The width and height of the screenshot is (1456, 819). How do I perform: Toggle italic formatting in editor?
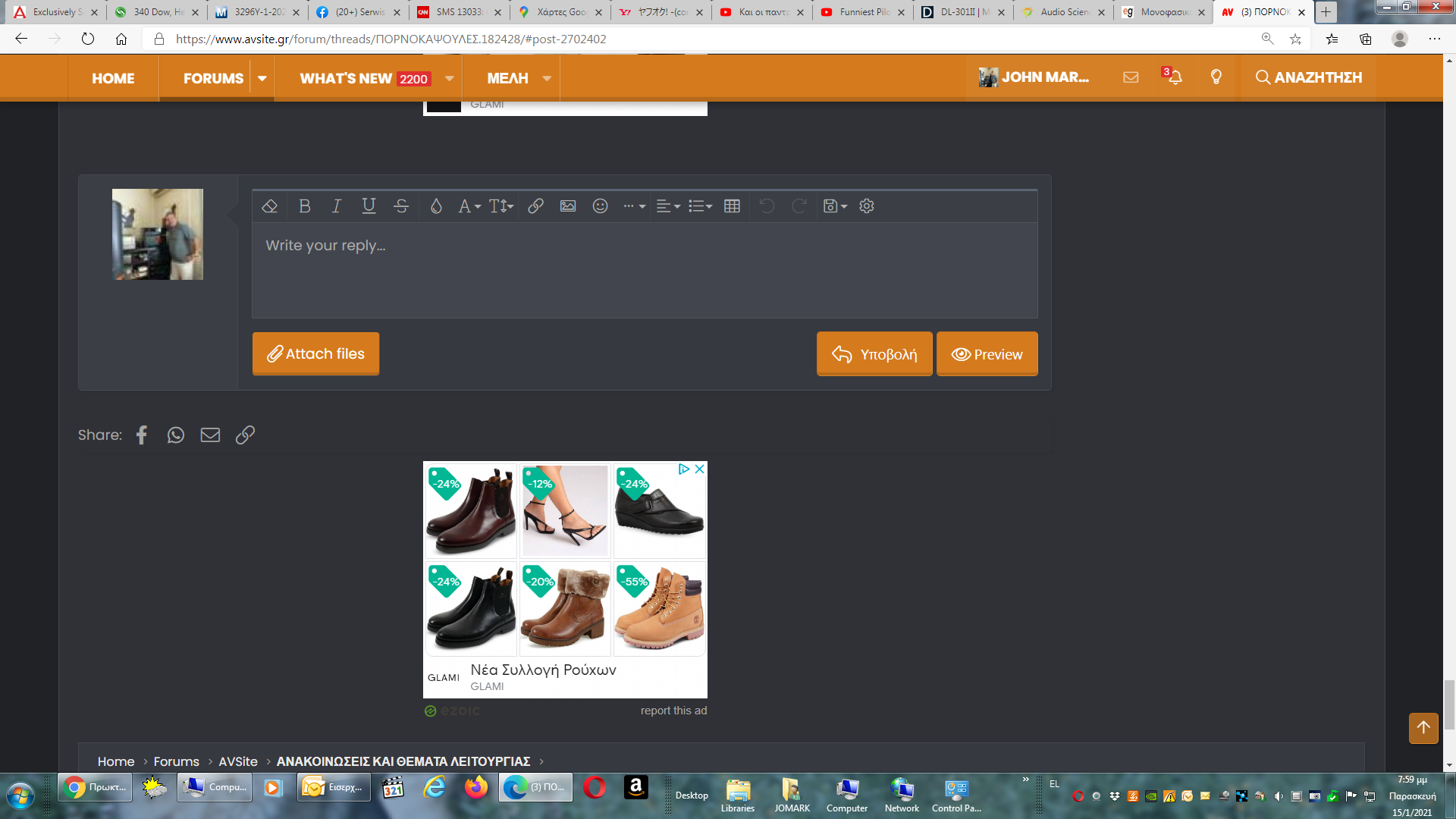coord(337,206)
